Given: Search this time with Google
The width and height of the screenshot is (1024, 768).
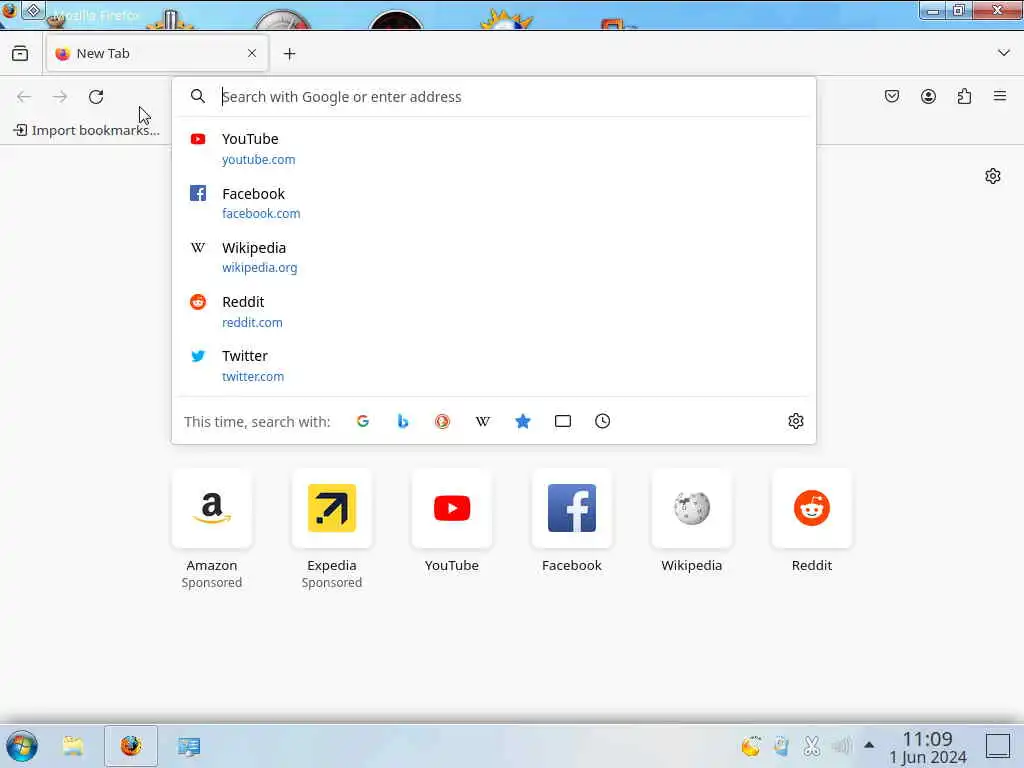Looking at the screenshot, I should (363, 421).
